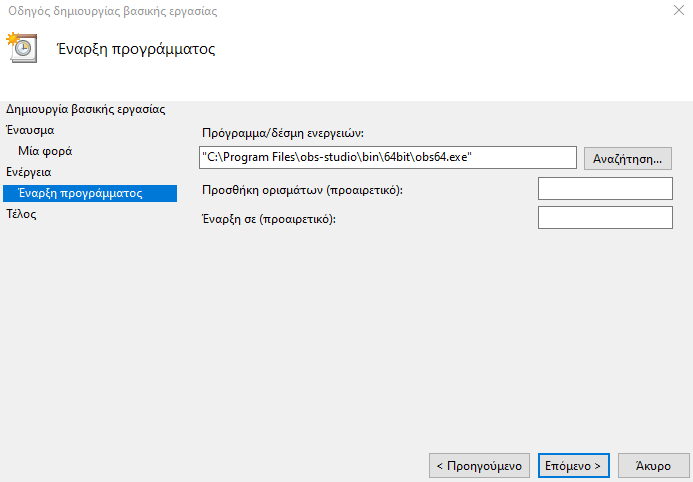This screenshot has width=693, height=482.
Task: Continue with the Επόμενο button
Action: pos(573,466)
